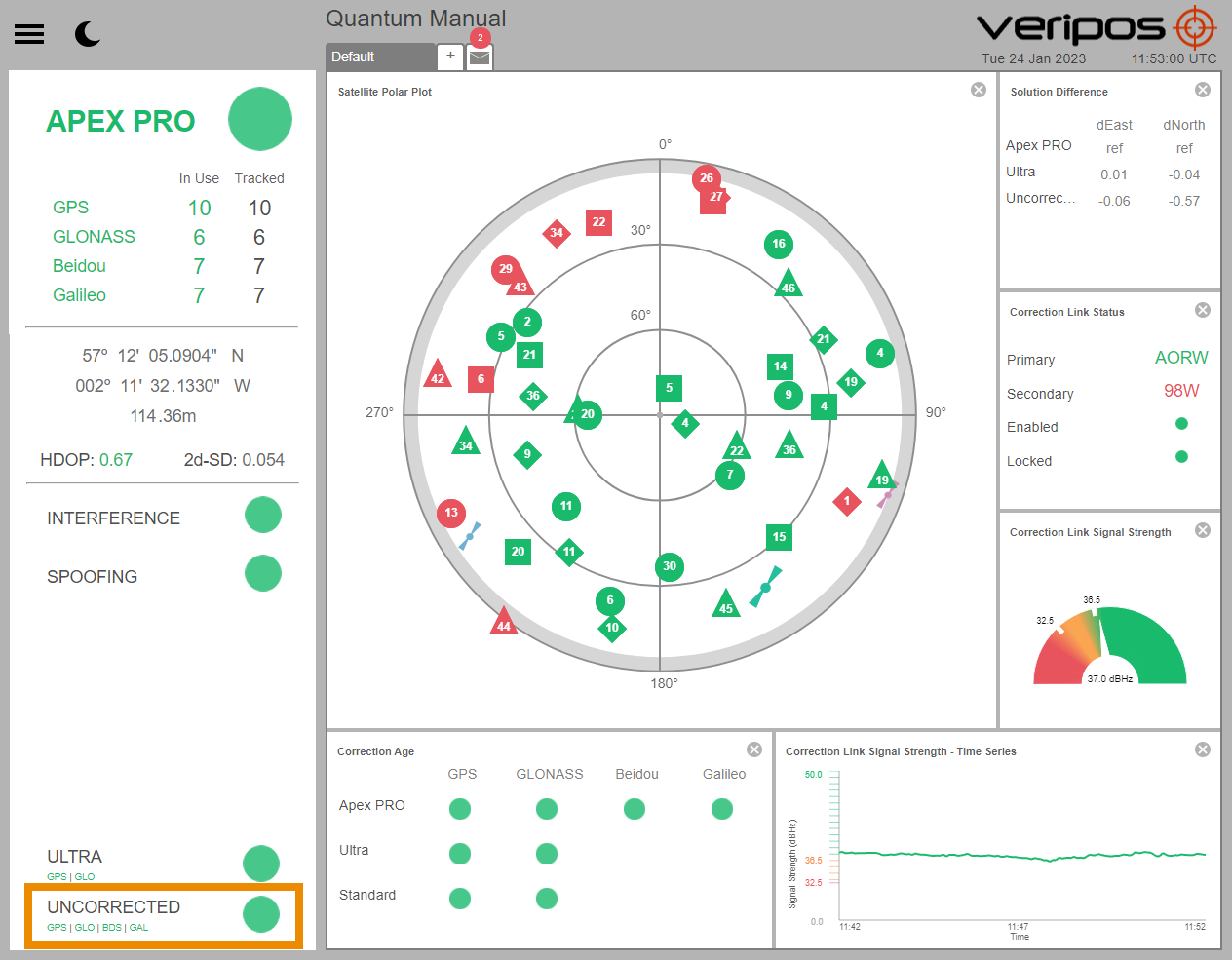Select red circle satellite 13
Image resolution: width=1232 pixels, height=960 pixels.
[451, 513]
